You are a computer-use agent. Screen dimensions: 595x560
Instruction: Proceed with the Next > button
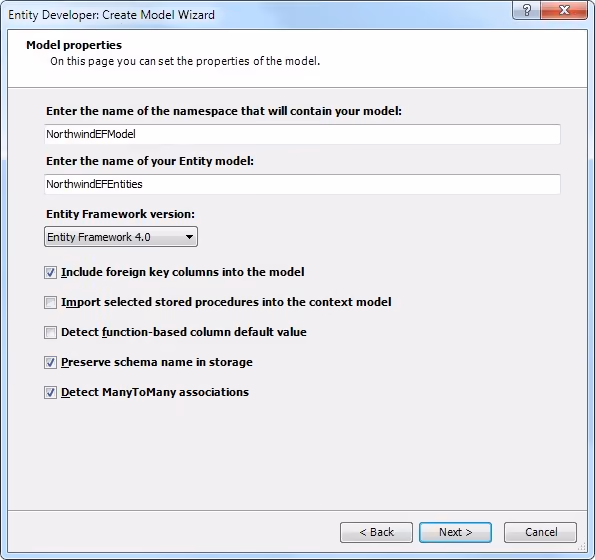coord(455,532)
